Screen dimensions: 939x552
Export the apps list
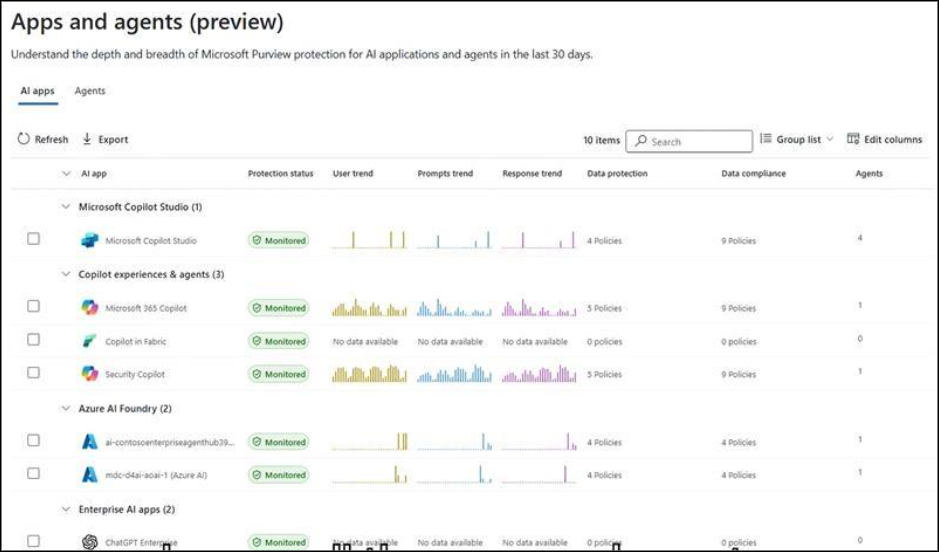tap(105, 140)
